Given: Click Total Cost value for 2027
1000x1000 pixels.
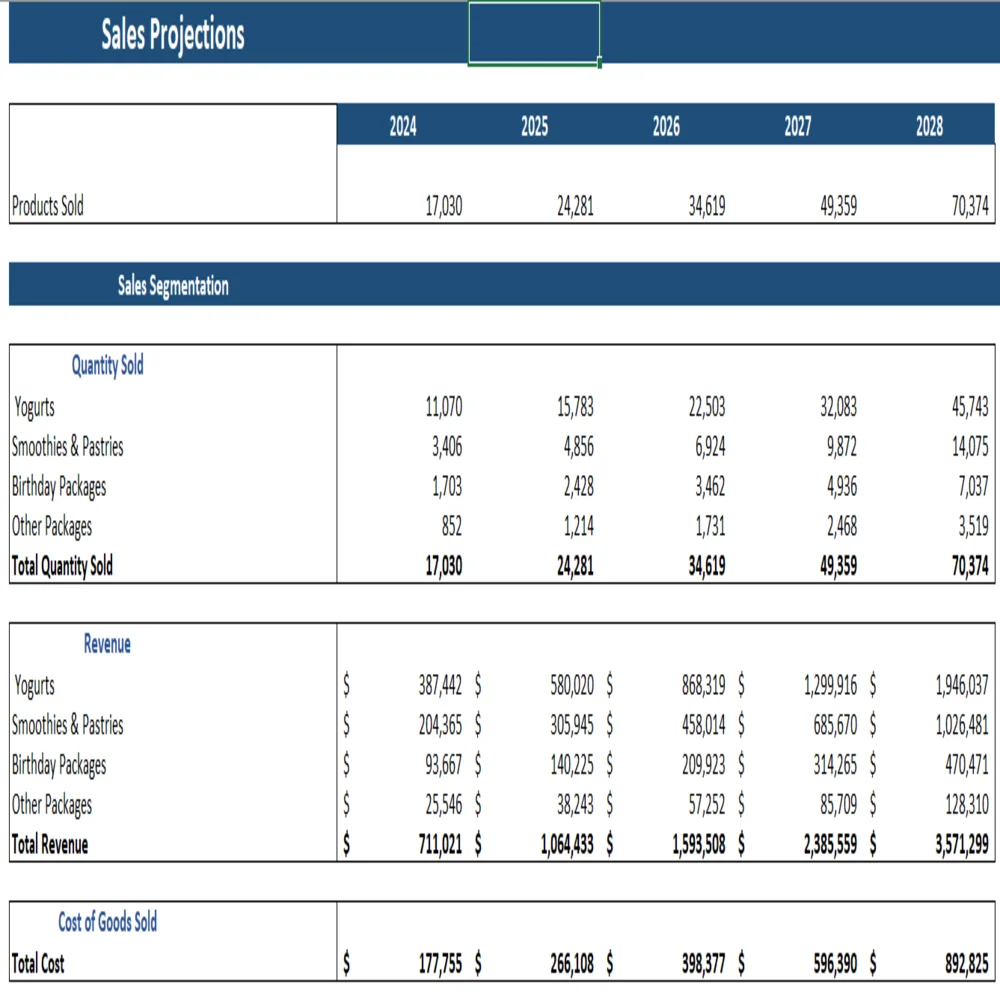Looking at the screenshot, I should pos(827,964).
